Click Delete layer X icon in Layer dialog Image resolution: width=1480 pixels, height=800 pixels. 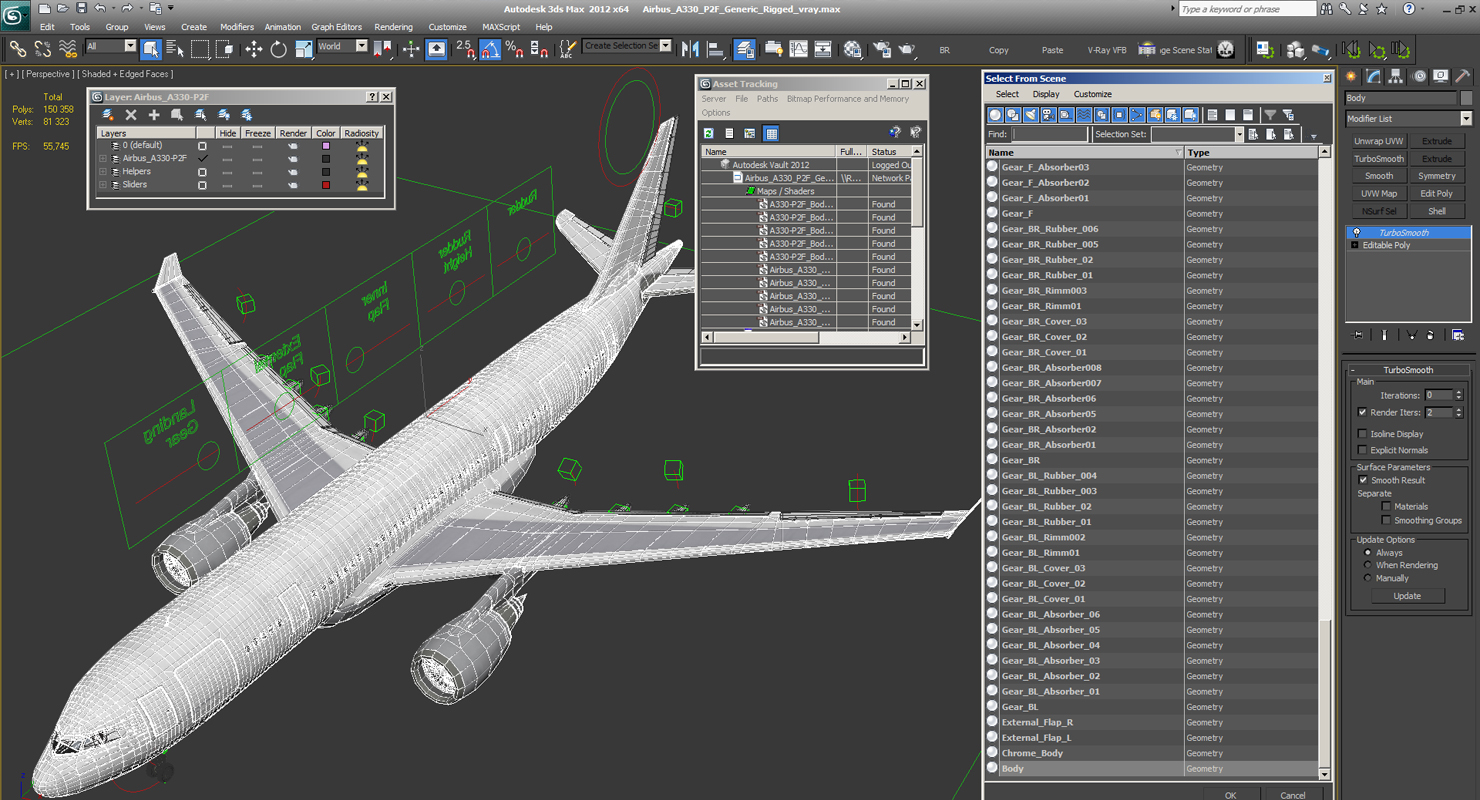(x=130, y=115)
